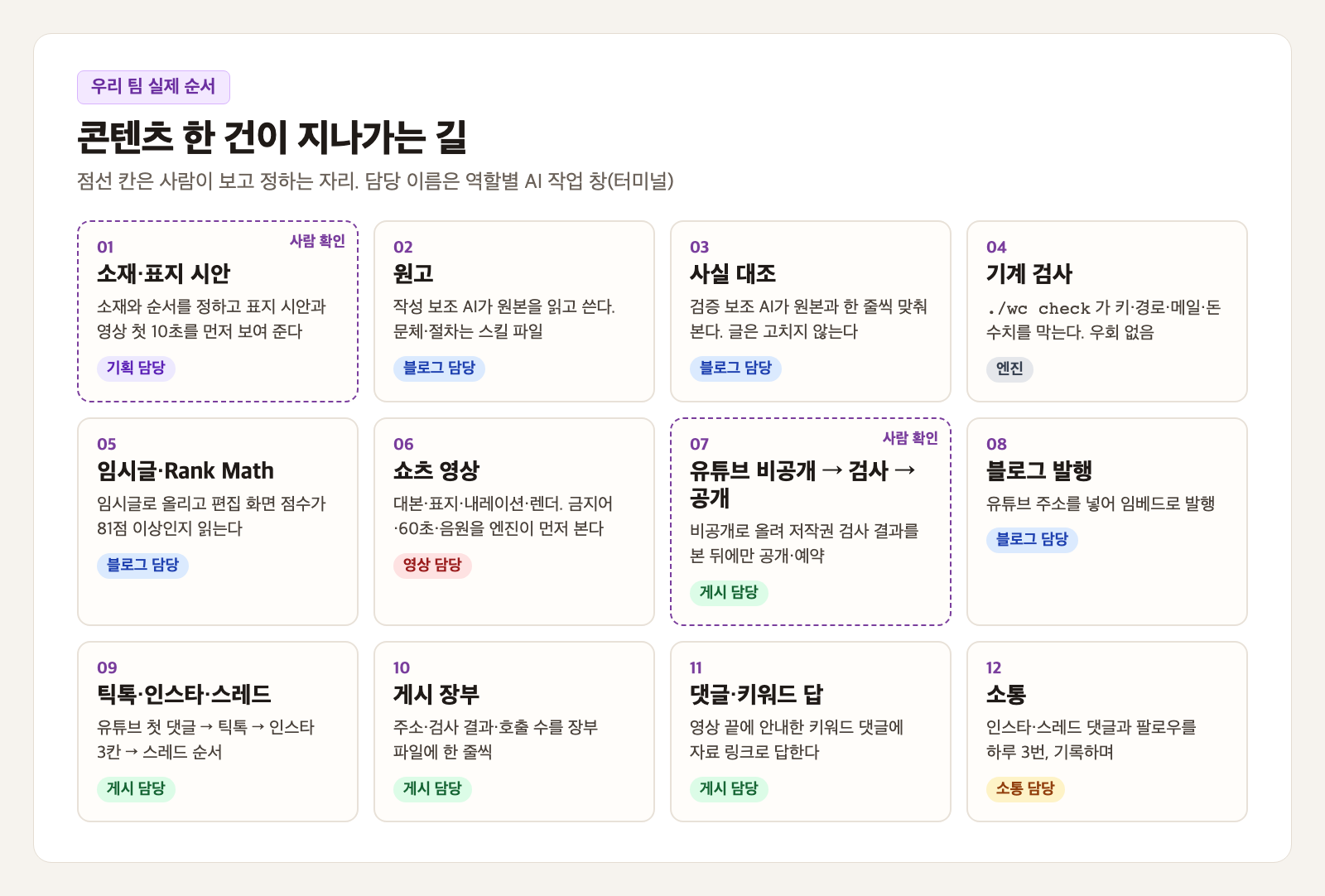Select '게시 담당' tag in 댓글·키워드 답 card
The height and width of the screenshot is (896, 1325).
[729, 788]
